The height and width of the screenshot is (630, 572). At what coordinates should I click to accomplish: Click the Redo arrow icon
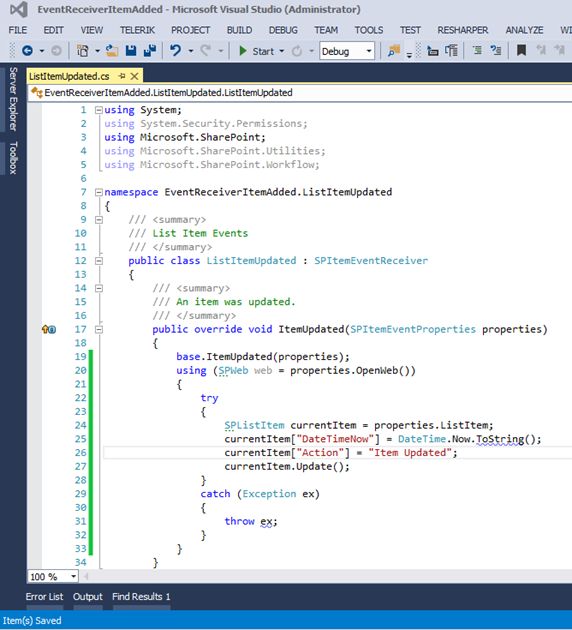[x=206, y=51]
